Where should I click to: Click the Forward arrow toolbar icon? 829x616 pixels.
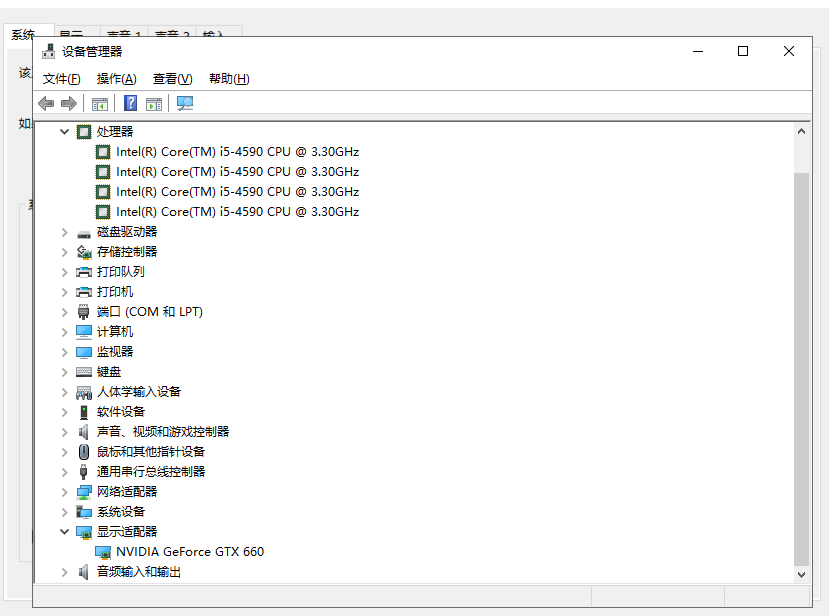pyautogui.click(x=69, y=103)
